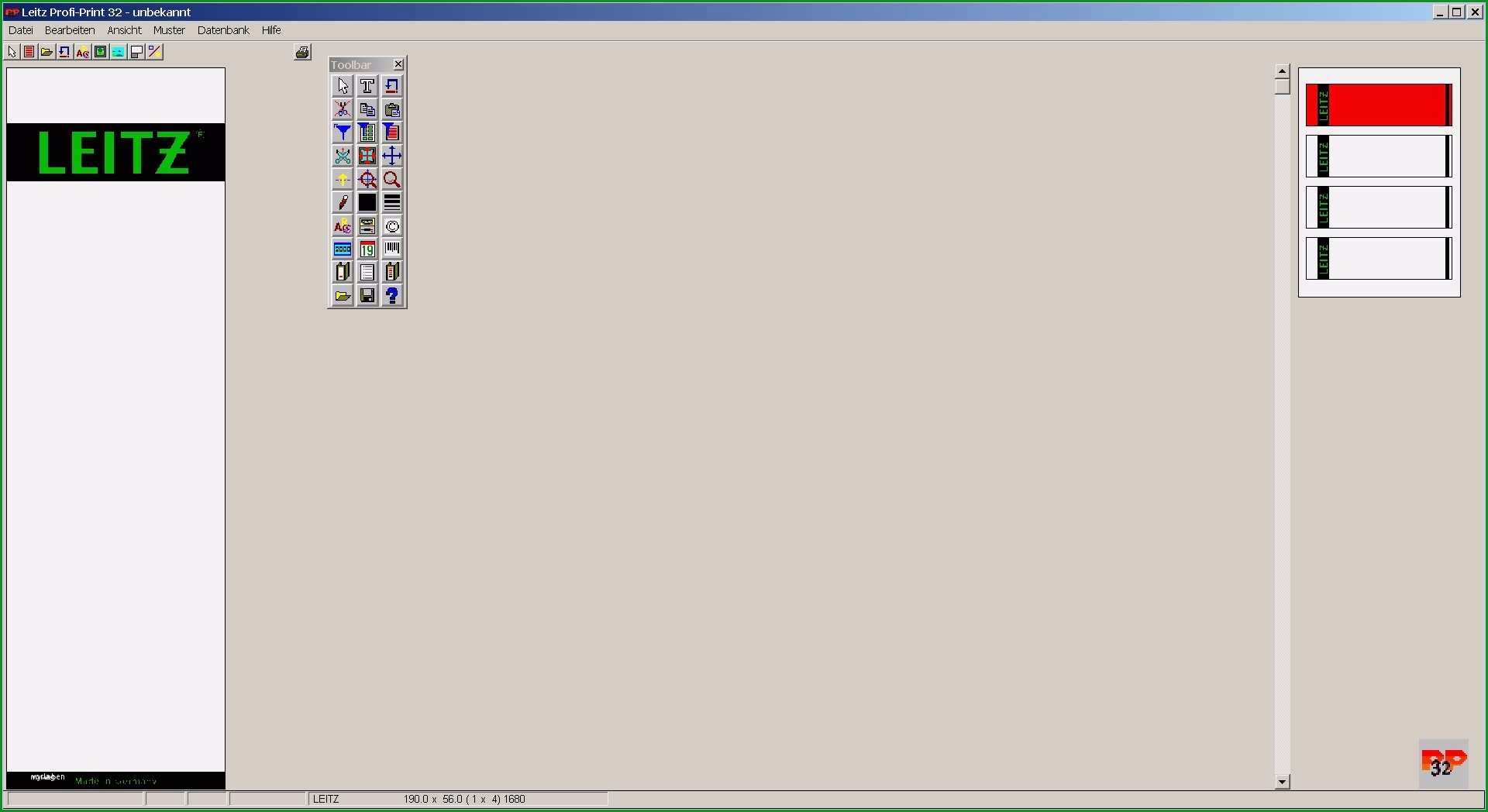1488x812 pixels.
Task: Click 'LEITZ' text in the status bar
Action: [x=326, y=799]
